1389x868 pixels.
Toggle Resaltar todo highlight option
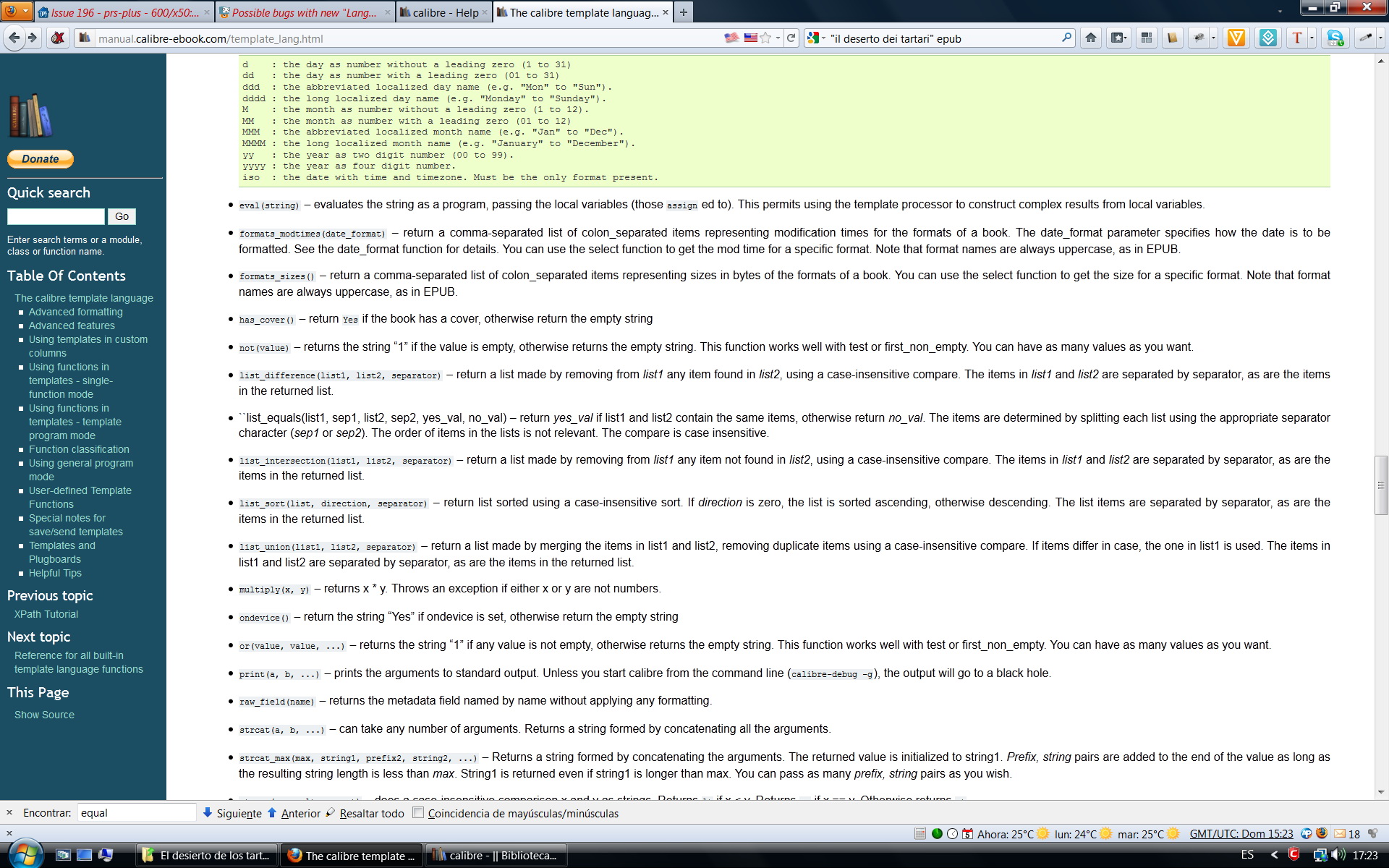pos(371,813)
